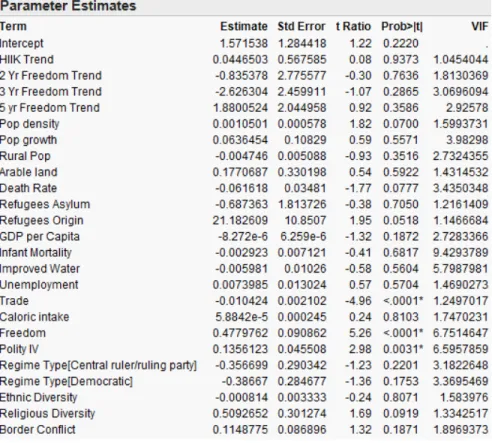The image size is (492, 443).
Task: Click Freedom t Ratio 5.26
Action: tap(360, 333)
